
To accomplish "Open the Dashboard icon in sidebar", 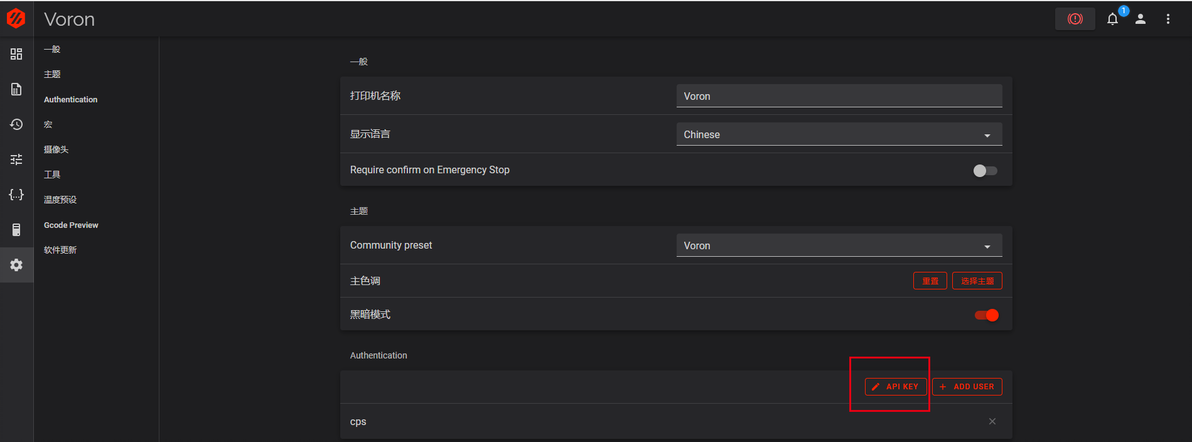I will [x=16, y=54].
